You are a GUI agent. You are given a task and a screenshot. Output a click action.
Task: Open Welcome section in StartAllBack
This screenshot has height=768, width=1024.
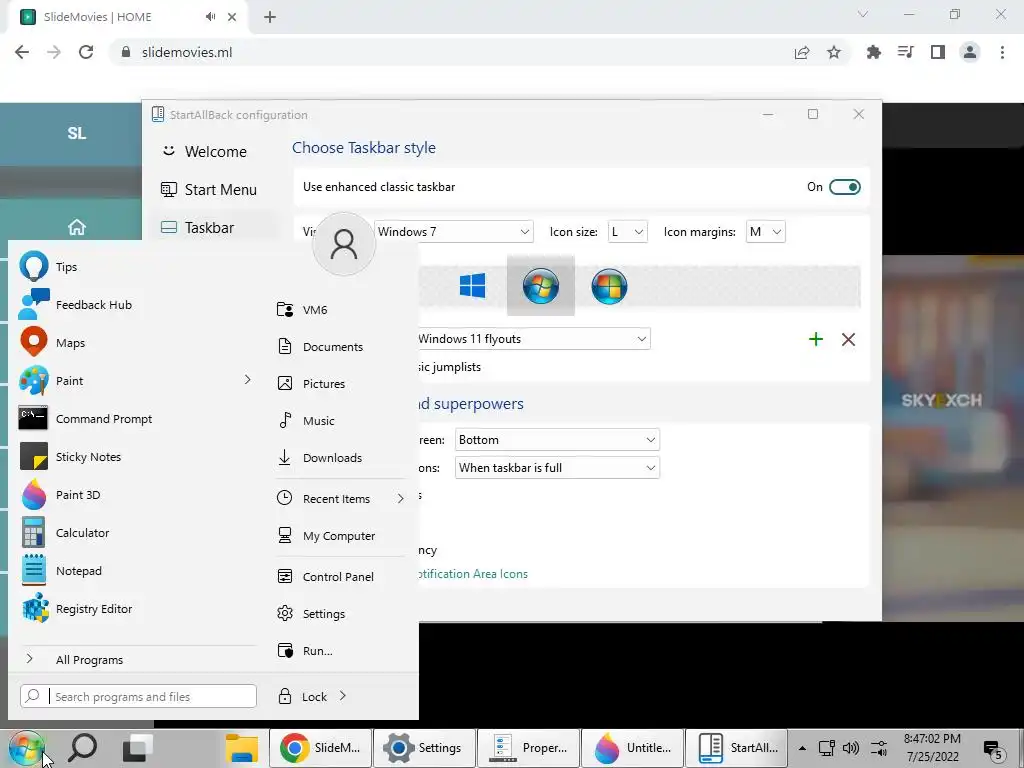(x=205, y=152)
